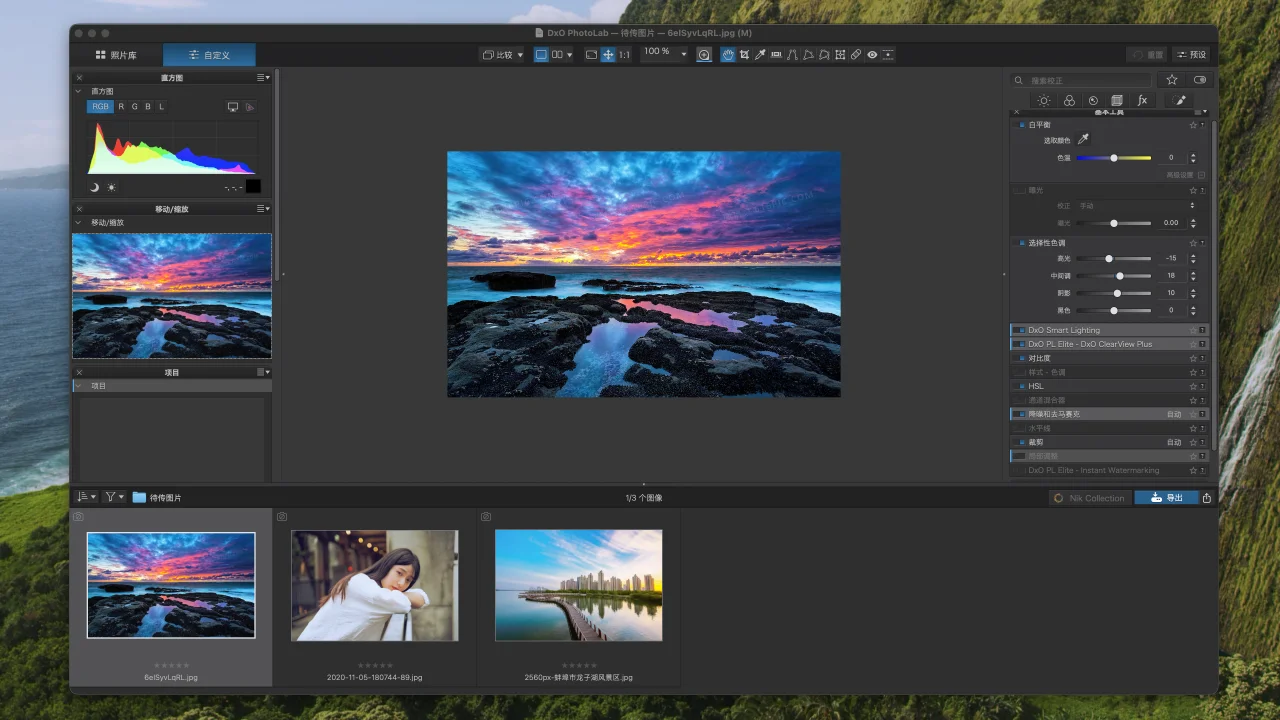Select the Horizon level tool
Viewport: 1280px width, 720px height.
pos(776,55)
